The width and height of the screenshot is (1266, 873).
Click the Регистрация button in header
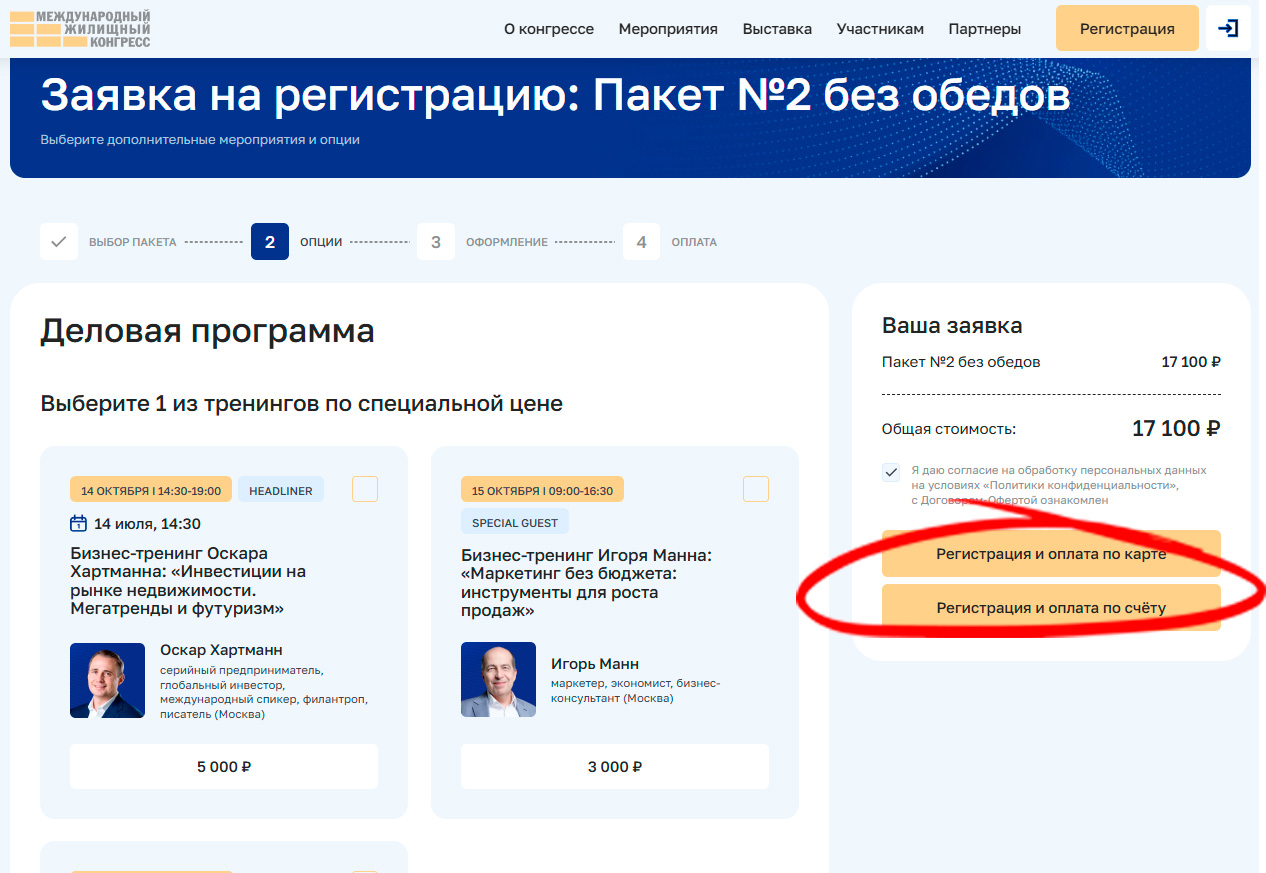pos(1127,29)
